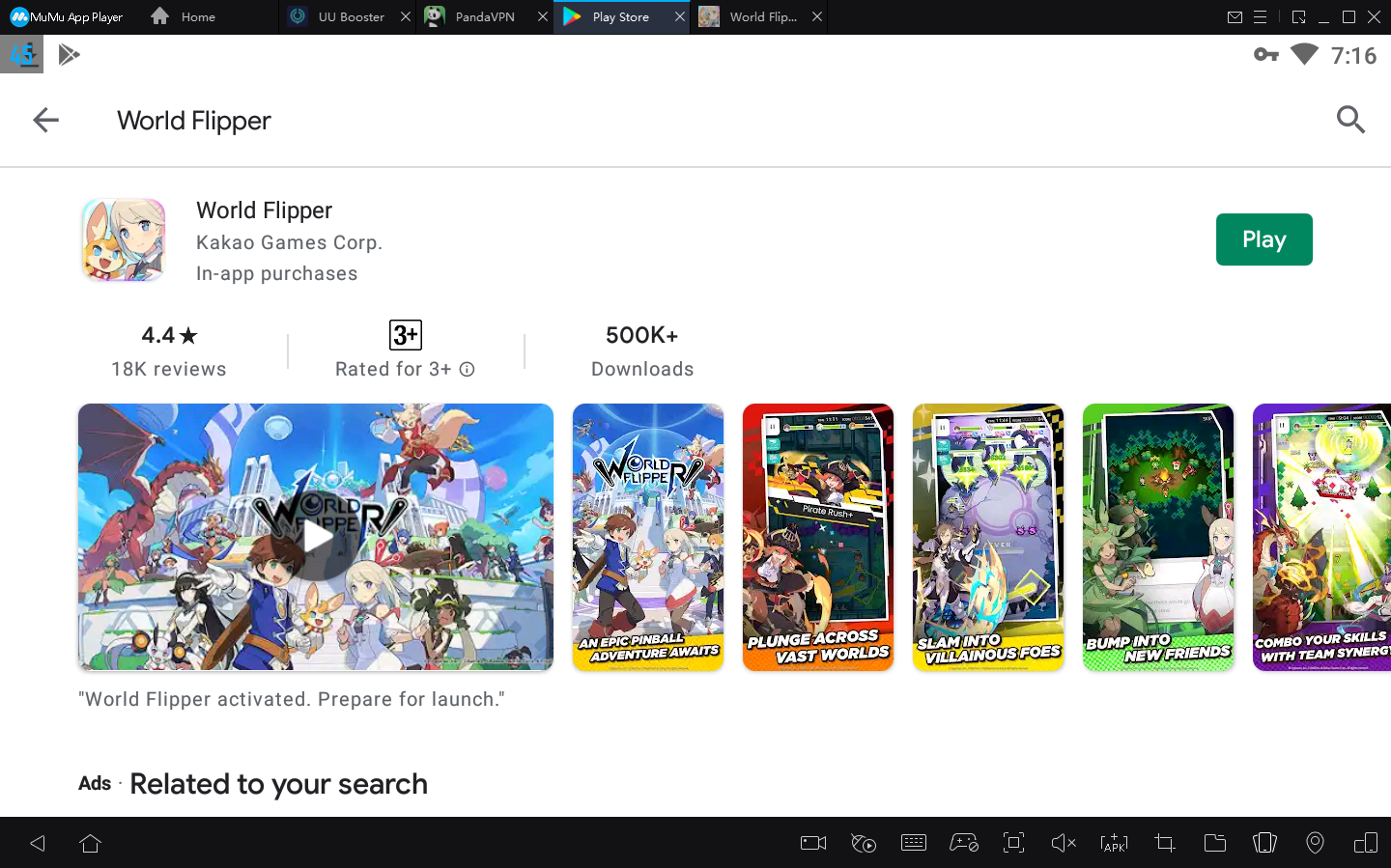Toggle fullscreen with the frame icon
Image resolution: width=1391 pixels, height=868 pixels.
click(x=1013, y=843)
